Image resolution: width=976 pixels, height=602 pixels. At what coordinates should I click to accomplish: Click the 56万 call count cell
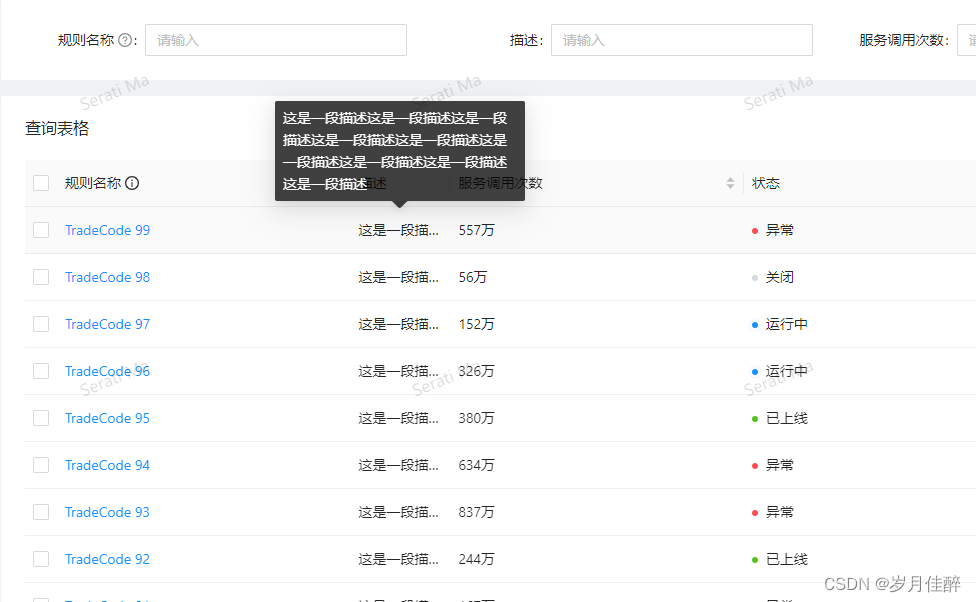pos(473,277)
